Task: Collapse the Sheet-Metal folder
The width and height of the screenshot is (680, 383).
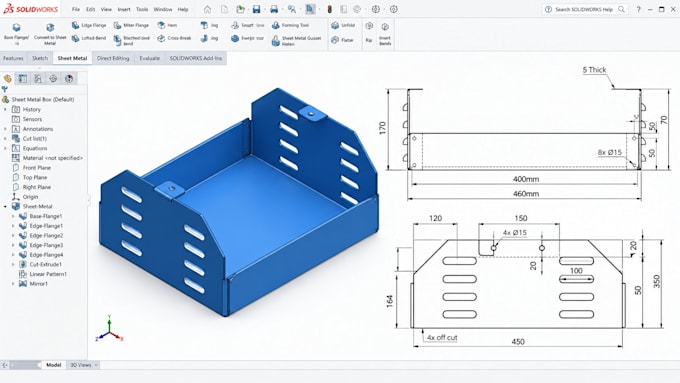Action: 5,206
